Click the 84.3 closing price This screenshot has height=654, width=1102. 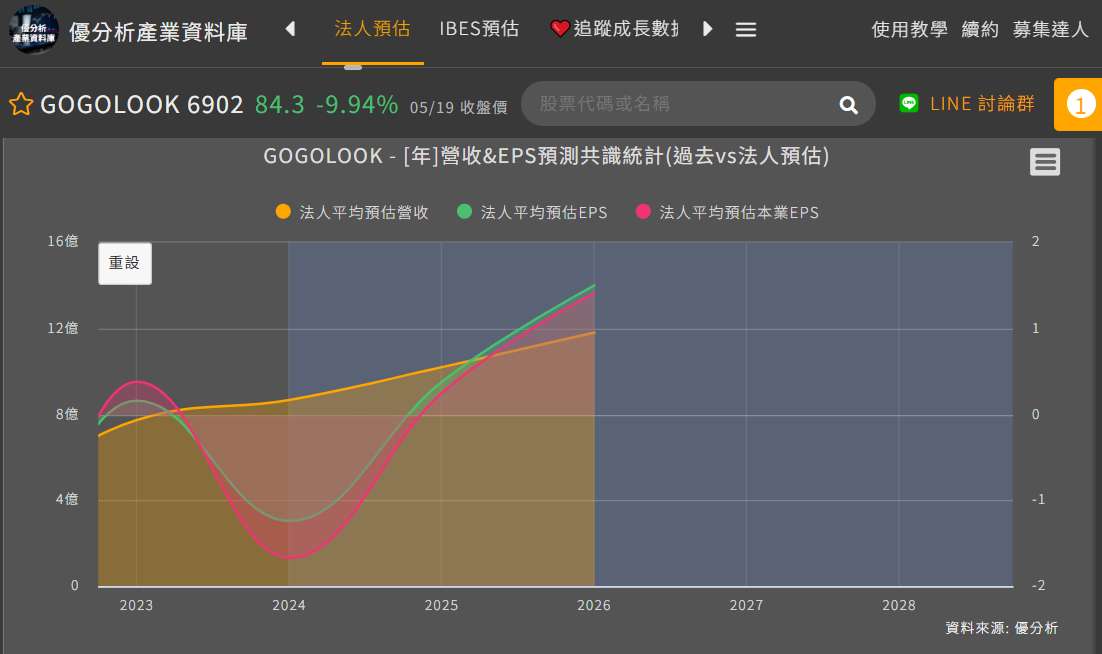[x=280, y=105]
